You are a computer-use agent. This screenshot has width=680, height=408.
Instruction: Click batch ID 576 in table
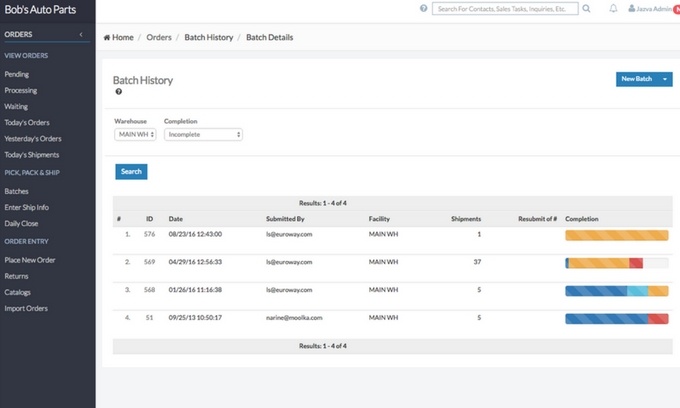point(149,234)
